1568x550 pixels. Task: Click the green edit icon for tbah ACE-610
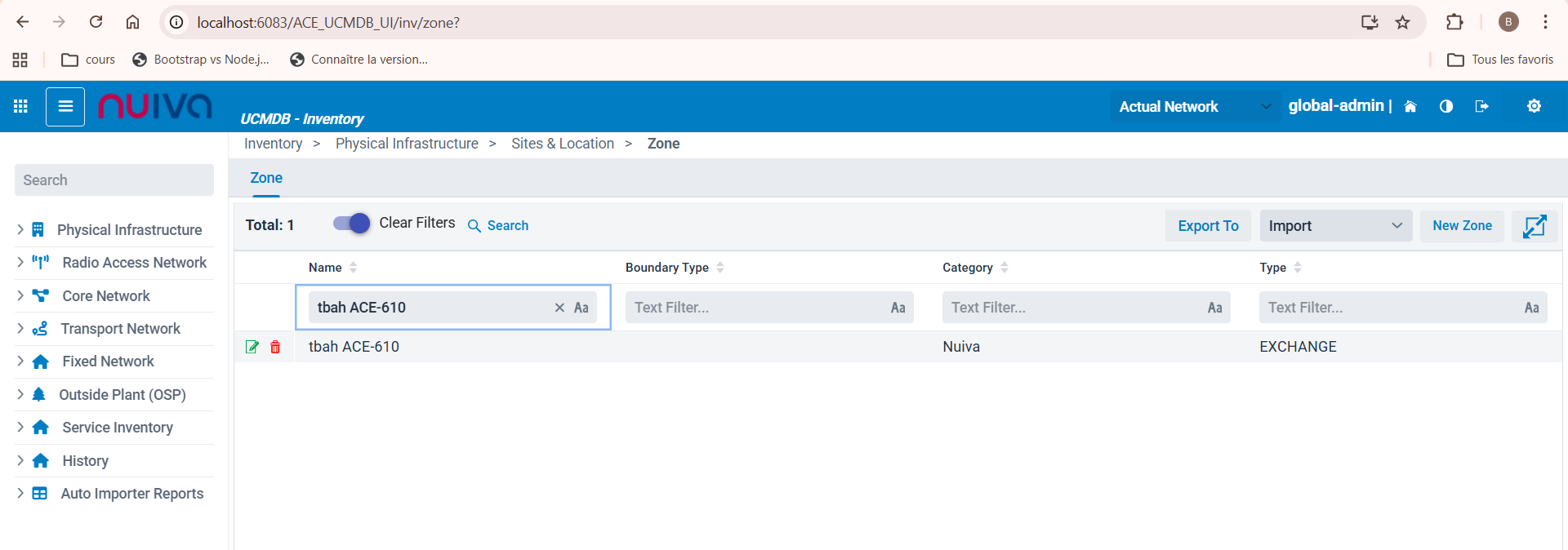(x=252, y=347)
